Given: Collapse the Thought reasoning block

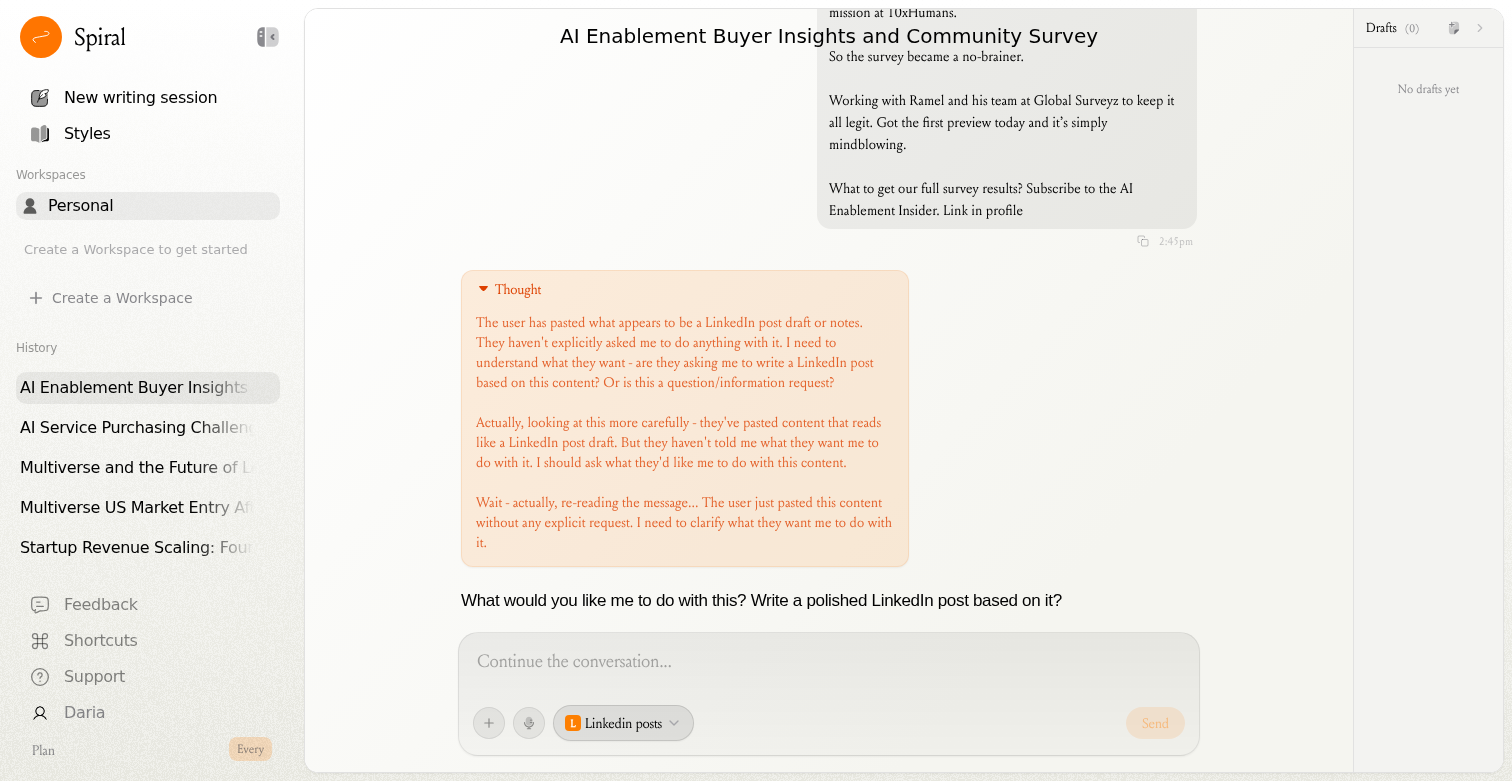Looking at the screenshot, I should 484,290.
